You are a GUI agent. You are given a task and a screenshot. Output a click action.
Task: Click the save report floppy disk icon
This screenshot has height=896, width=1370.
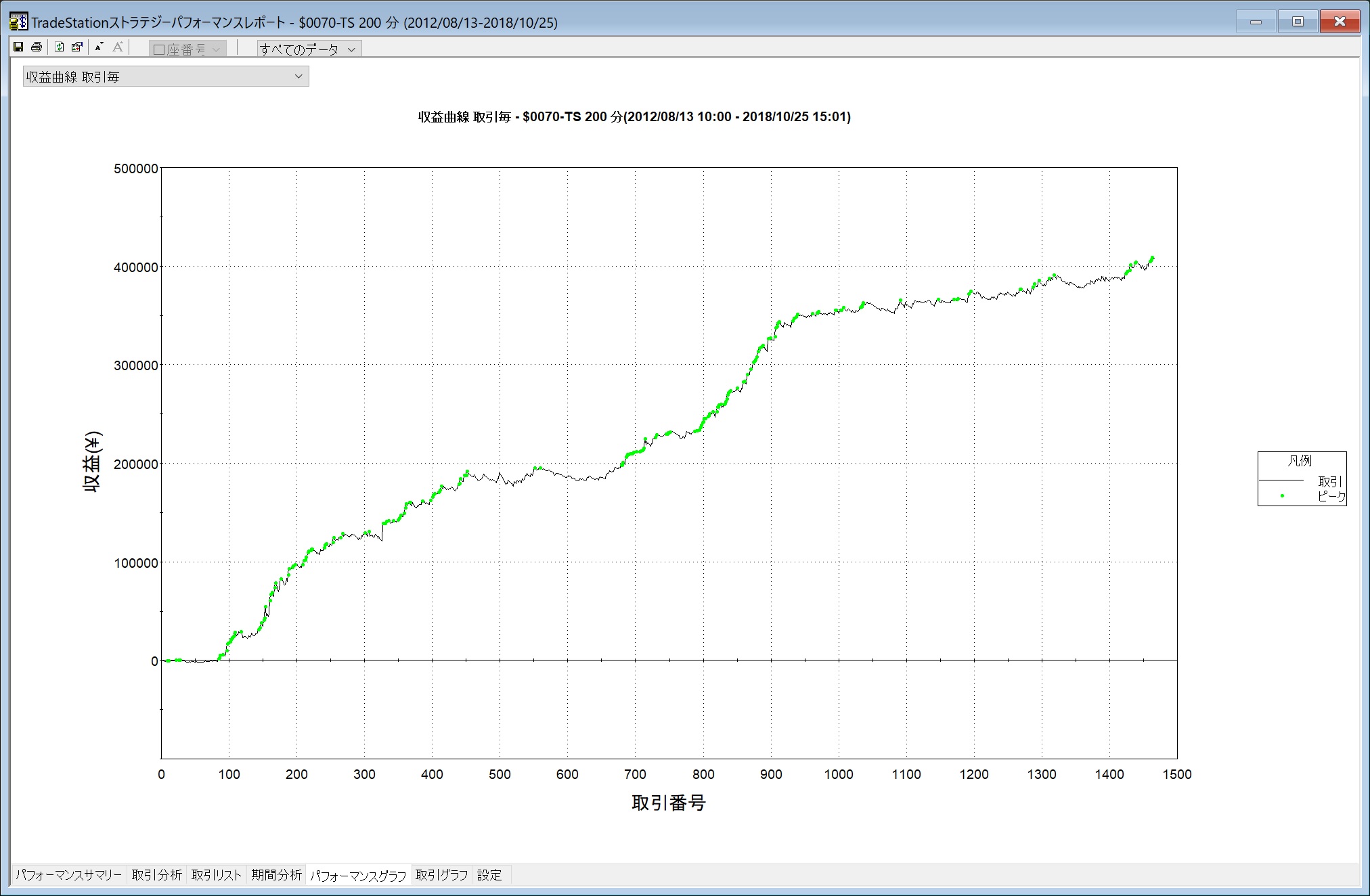pyautogui.click(x=18, y=47)
